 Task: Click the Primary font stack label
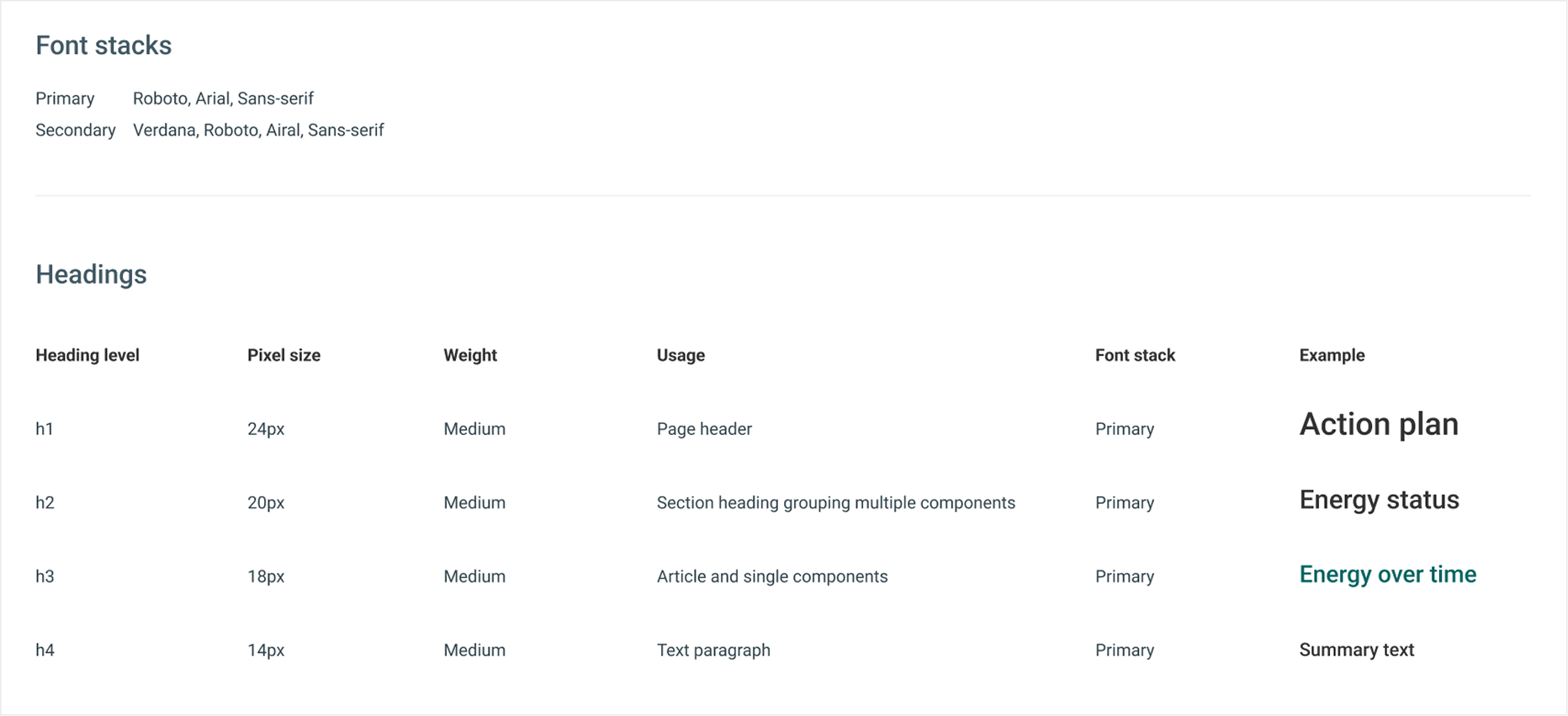click(x=65, y=98)
